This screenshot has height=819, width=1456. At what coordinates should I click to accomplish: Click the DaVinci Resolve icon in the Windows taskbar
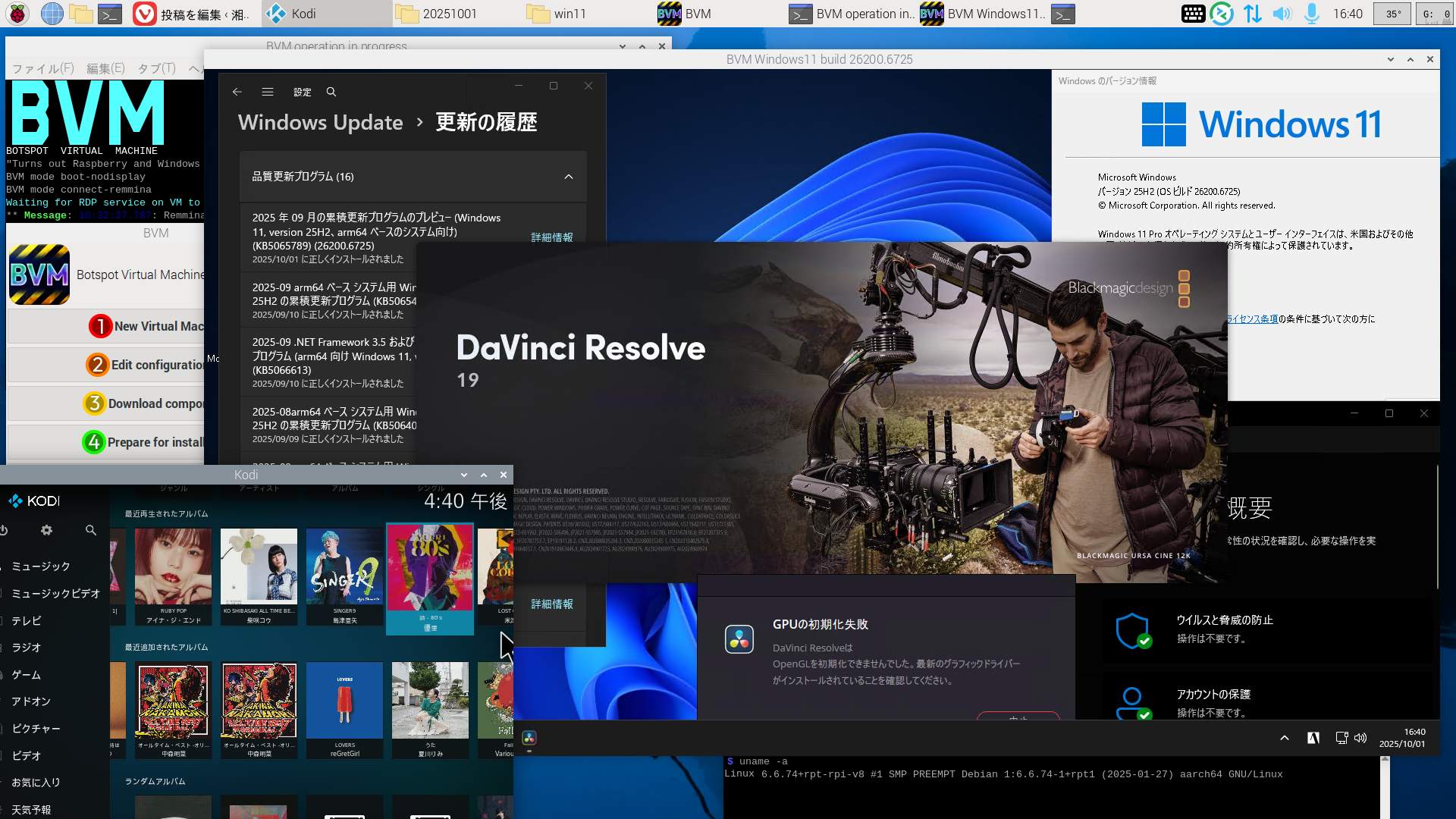click(529, 738)
